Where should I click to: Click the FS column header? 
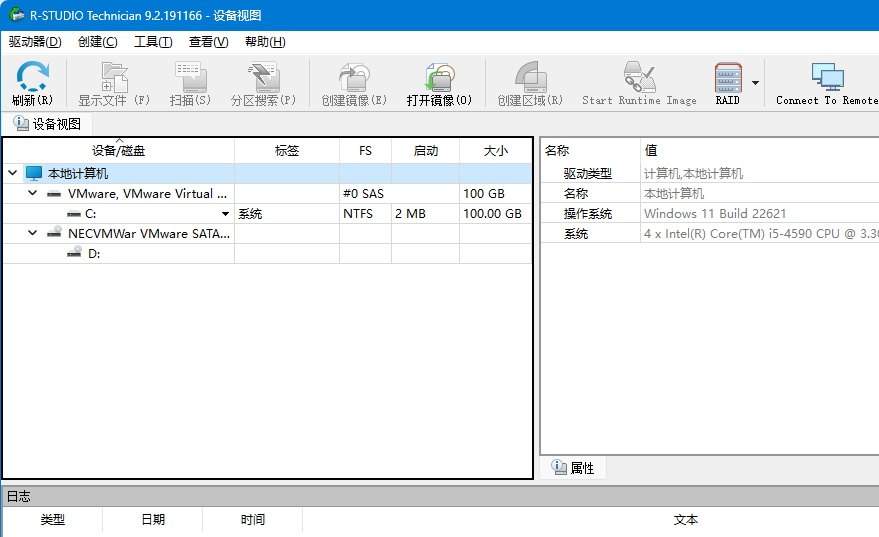[366, 151]
